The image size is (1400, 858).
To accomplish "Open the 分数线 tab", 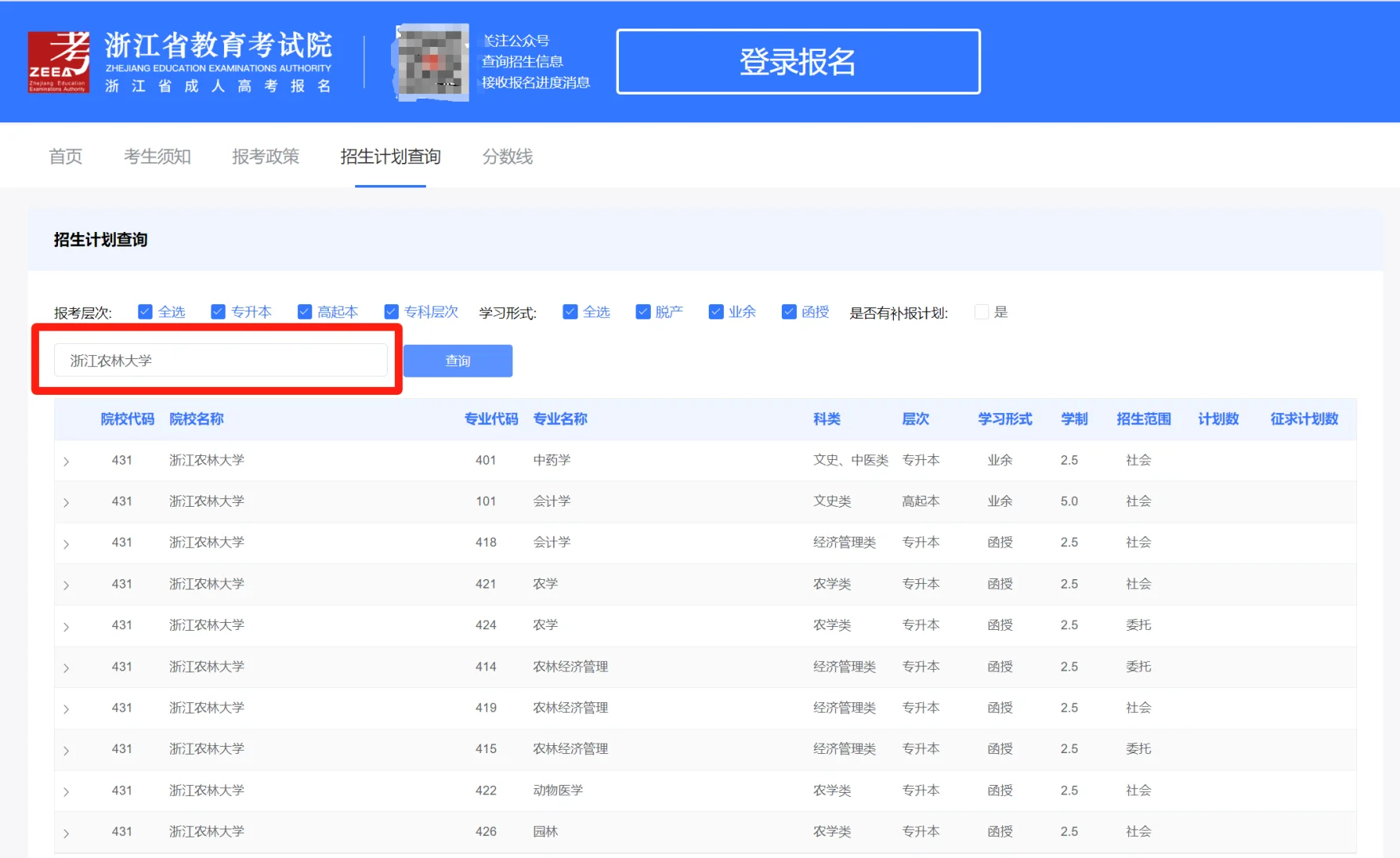I will point(508,157).
